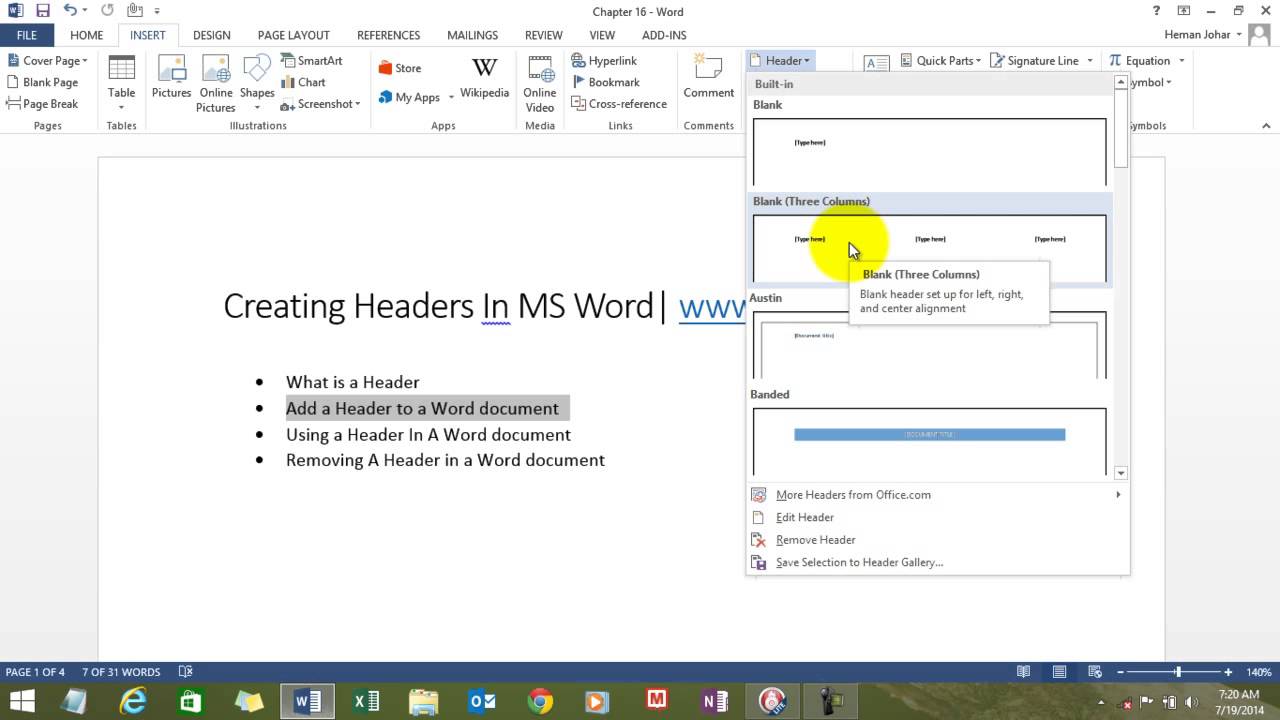Insert a Chart
Image resolution: width=1280 pixels, height=720 pixels.
tap(303, 83)
